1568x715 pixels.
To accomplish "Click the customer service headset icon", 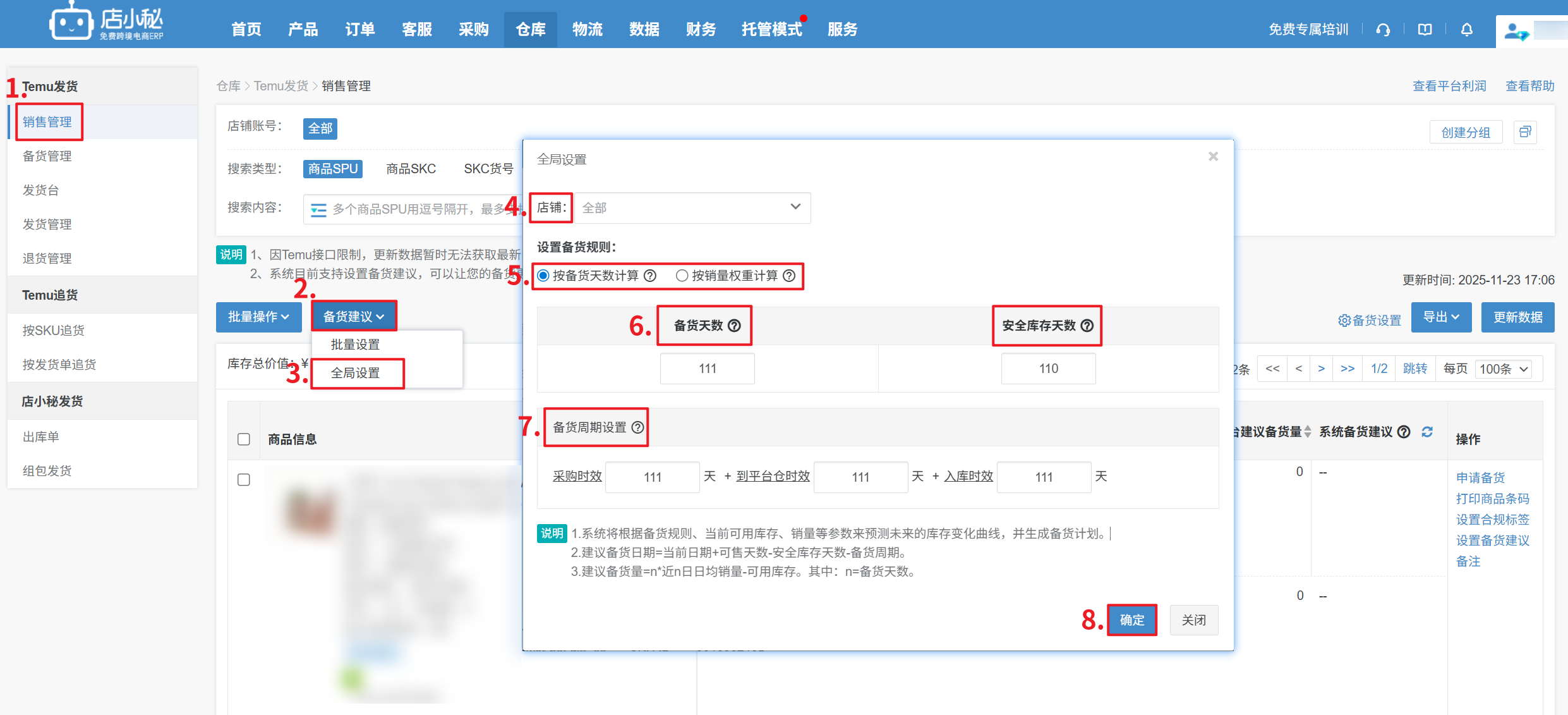I will (x=1383, y=30).
